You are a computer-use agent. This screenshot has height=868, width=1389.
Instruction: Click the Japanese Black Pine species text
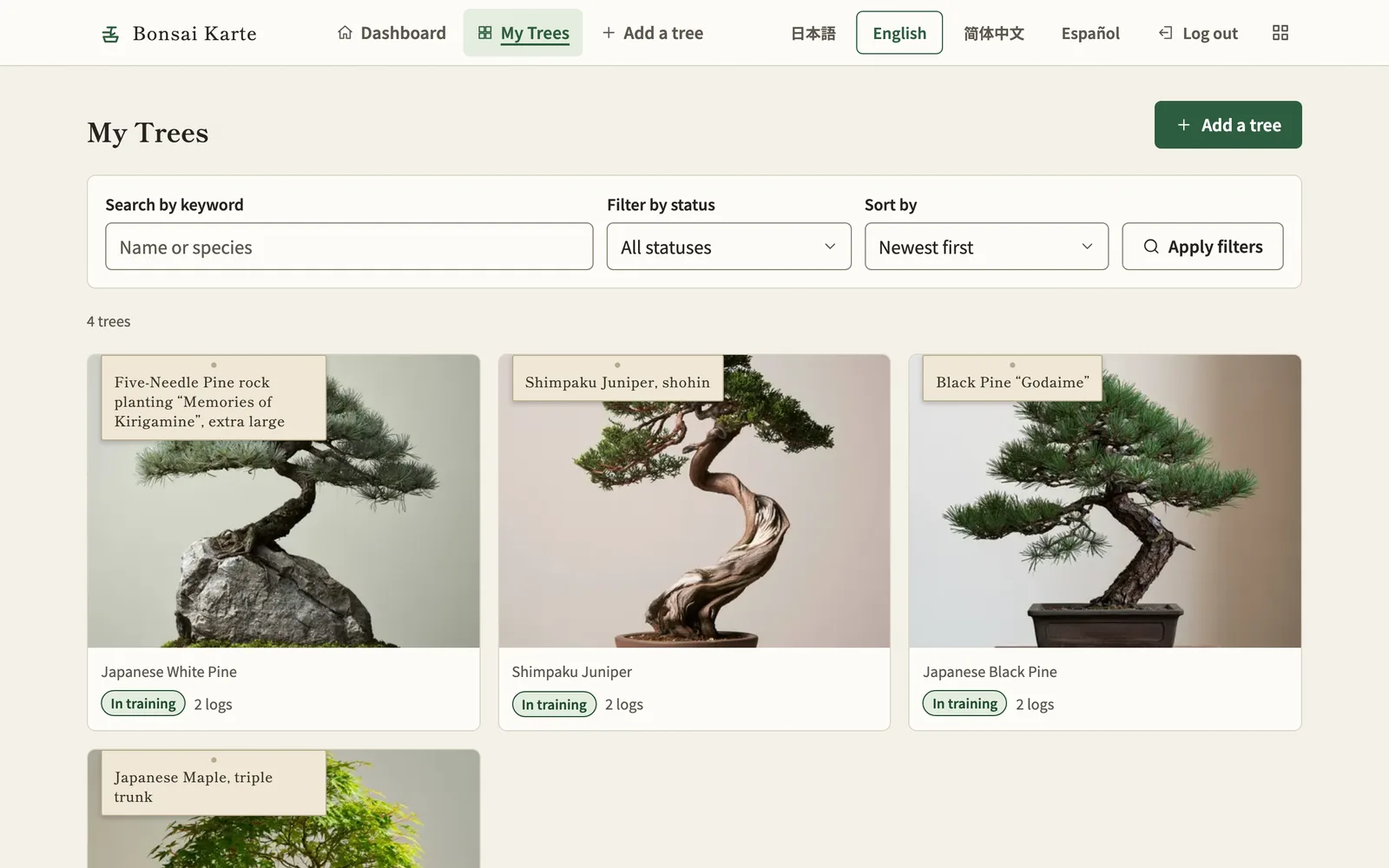[x=990, y=672]
